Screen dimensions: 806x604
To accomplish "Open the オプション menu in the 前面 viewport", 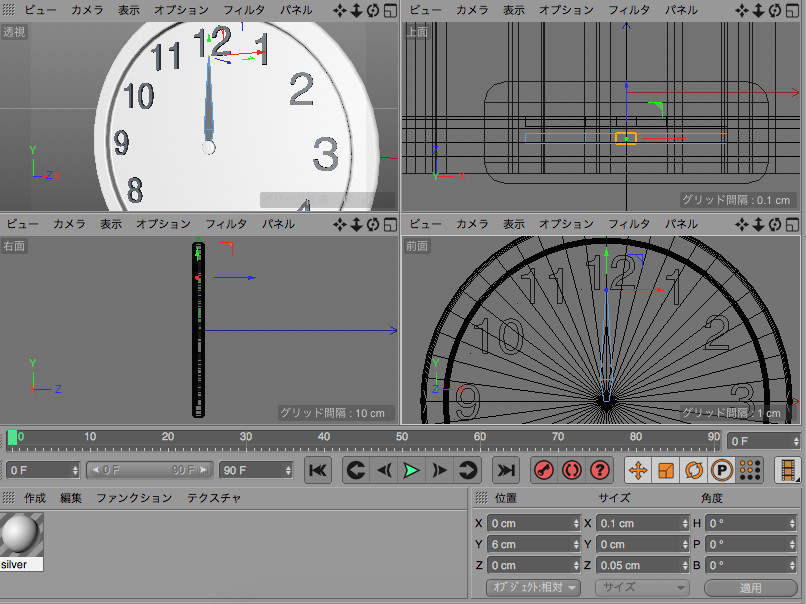I will point(566,224).
